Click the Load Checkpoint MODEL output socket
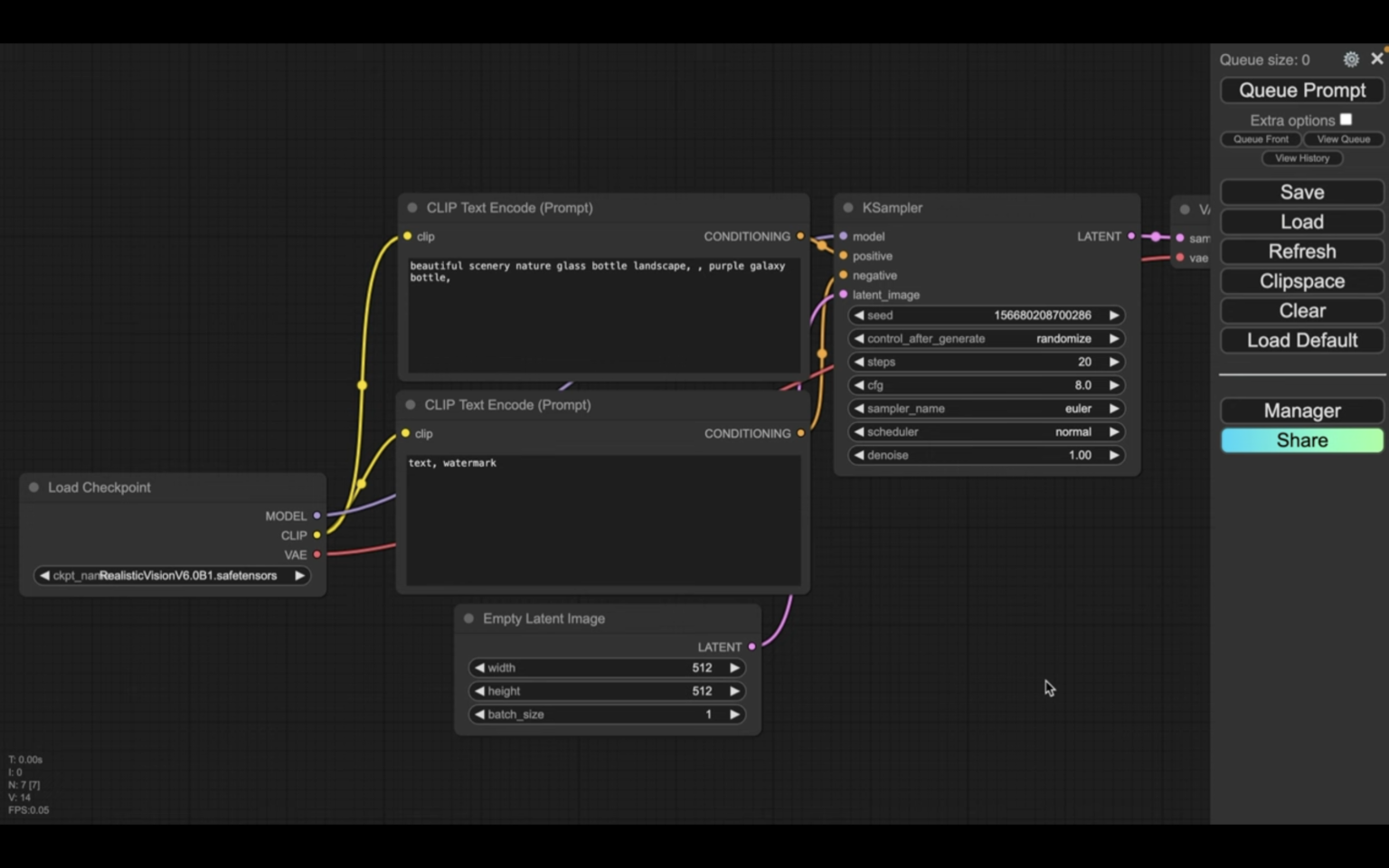 [317, 515]
